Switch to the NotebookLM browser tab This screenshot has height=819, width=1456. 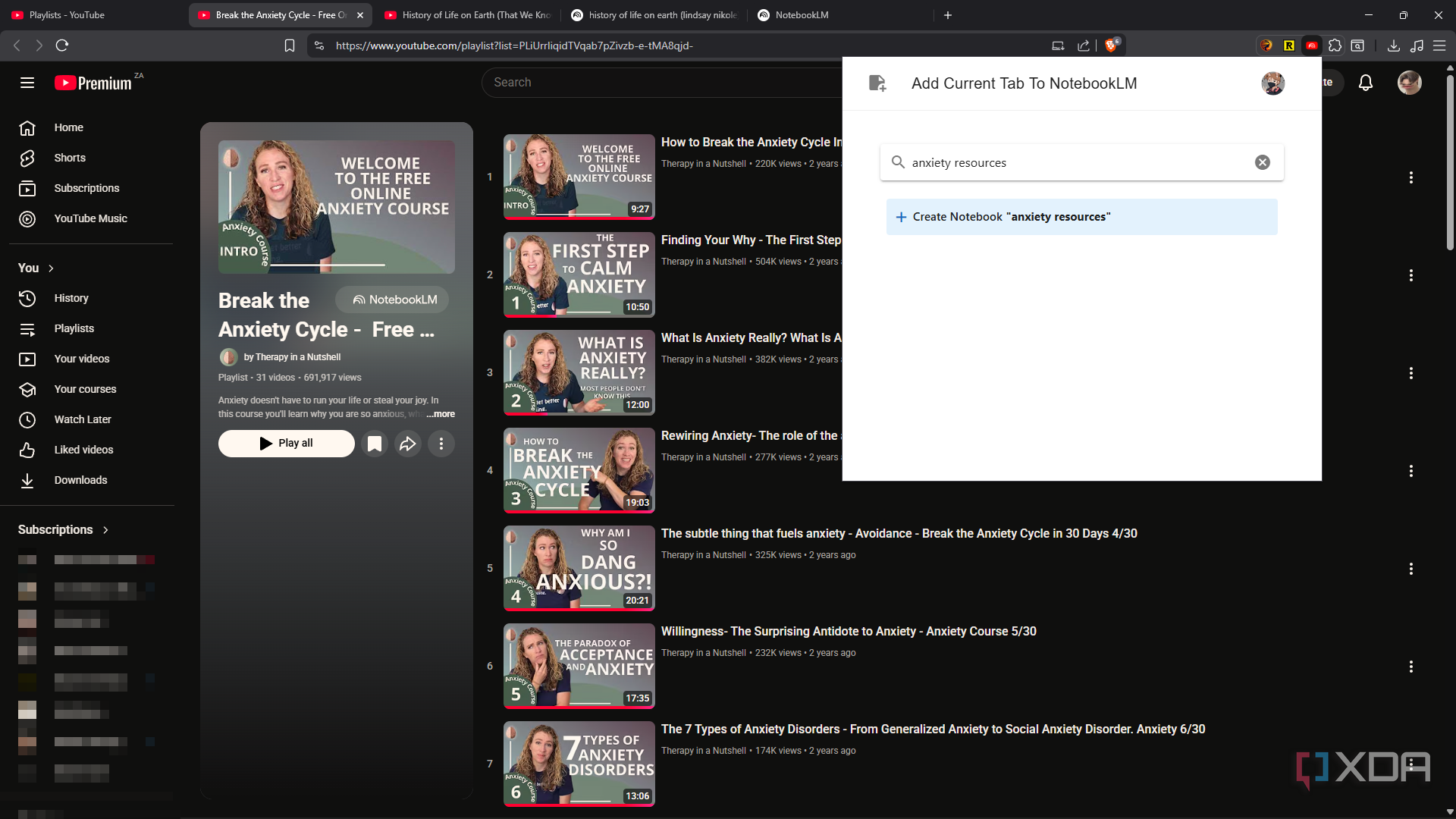pos(840,15)
